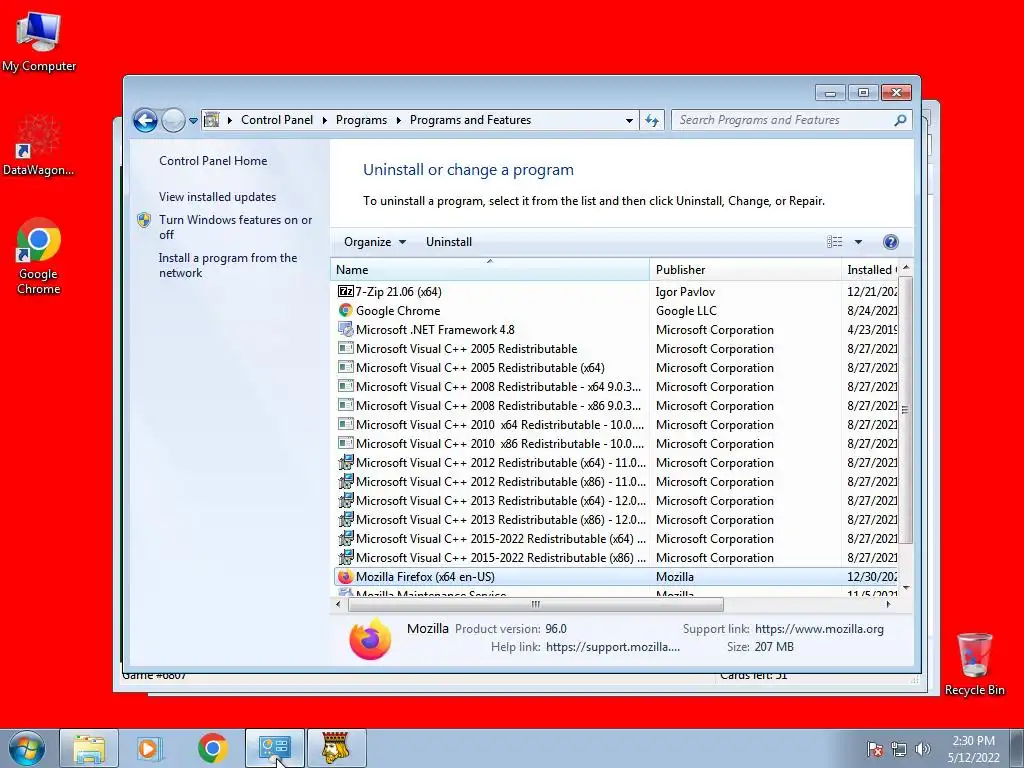
Task: Open Chrome from the taskbar
Action: [x=212, y=748]
